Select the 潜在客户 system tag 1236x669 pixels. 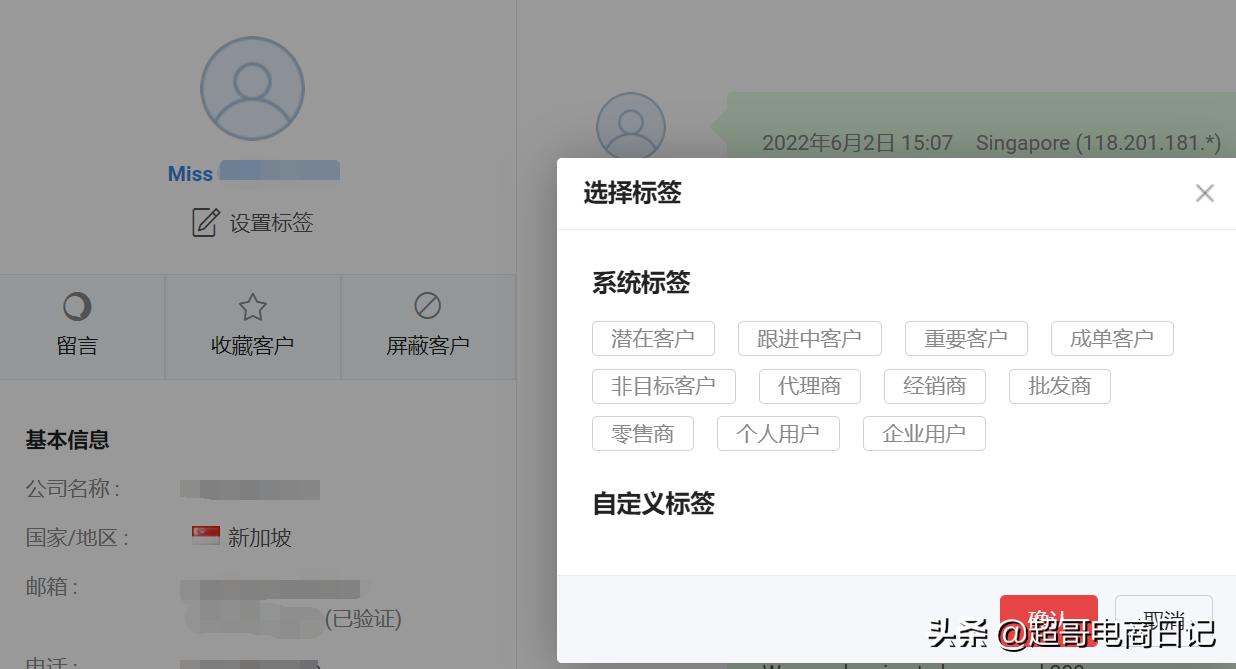[654, 338]
